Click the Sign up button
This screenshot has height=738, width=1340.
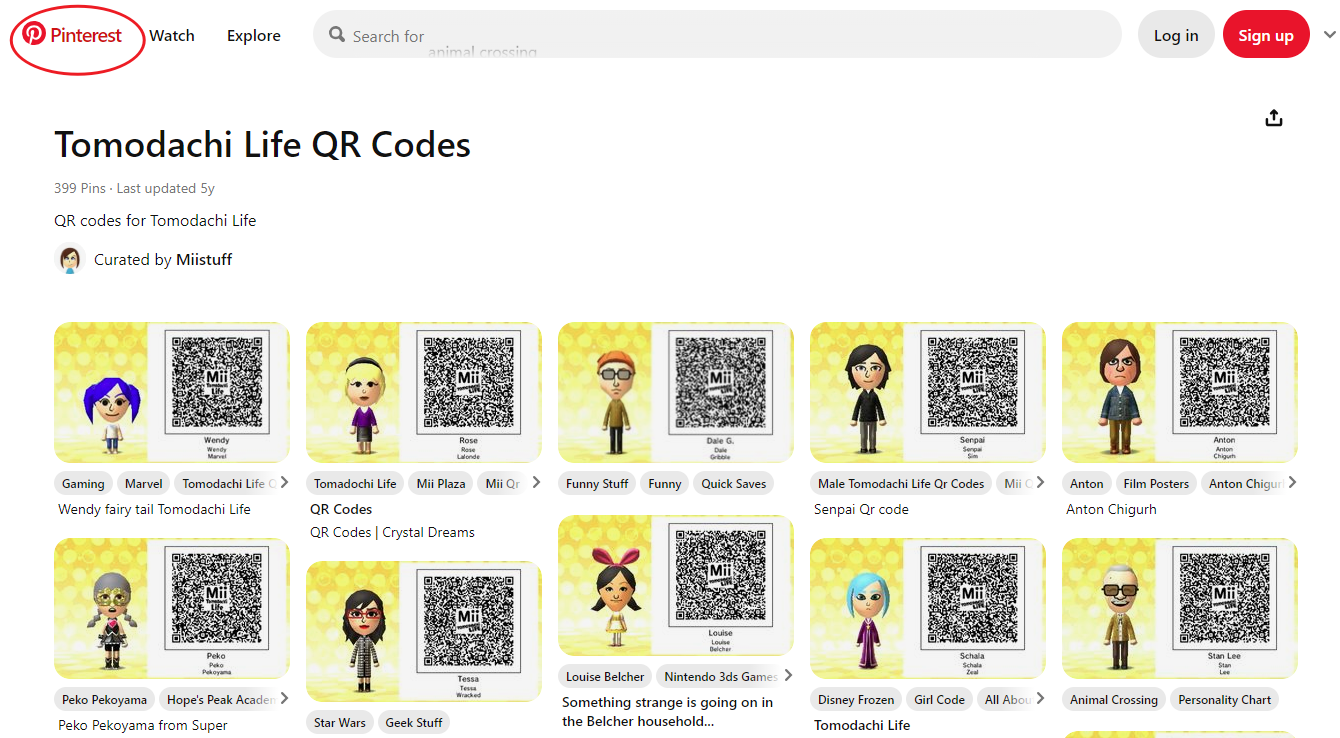pyautogui.click(x=1266, y=35)
